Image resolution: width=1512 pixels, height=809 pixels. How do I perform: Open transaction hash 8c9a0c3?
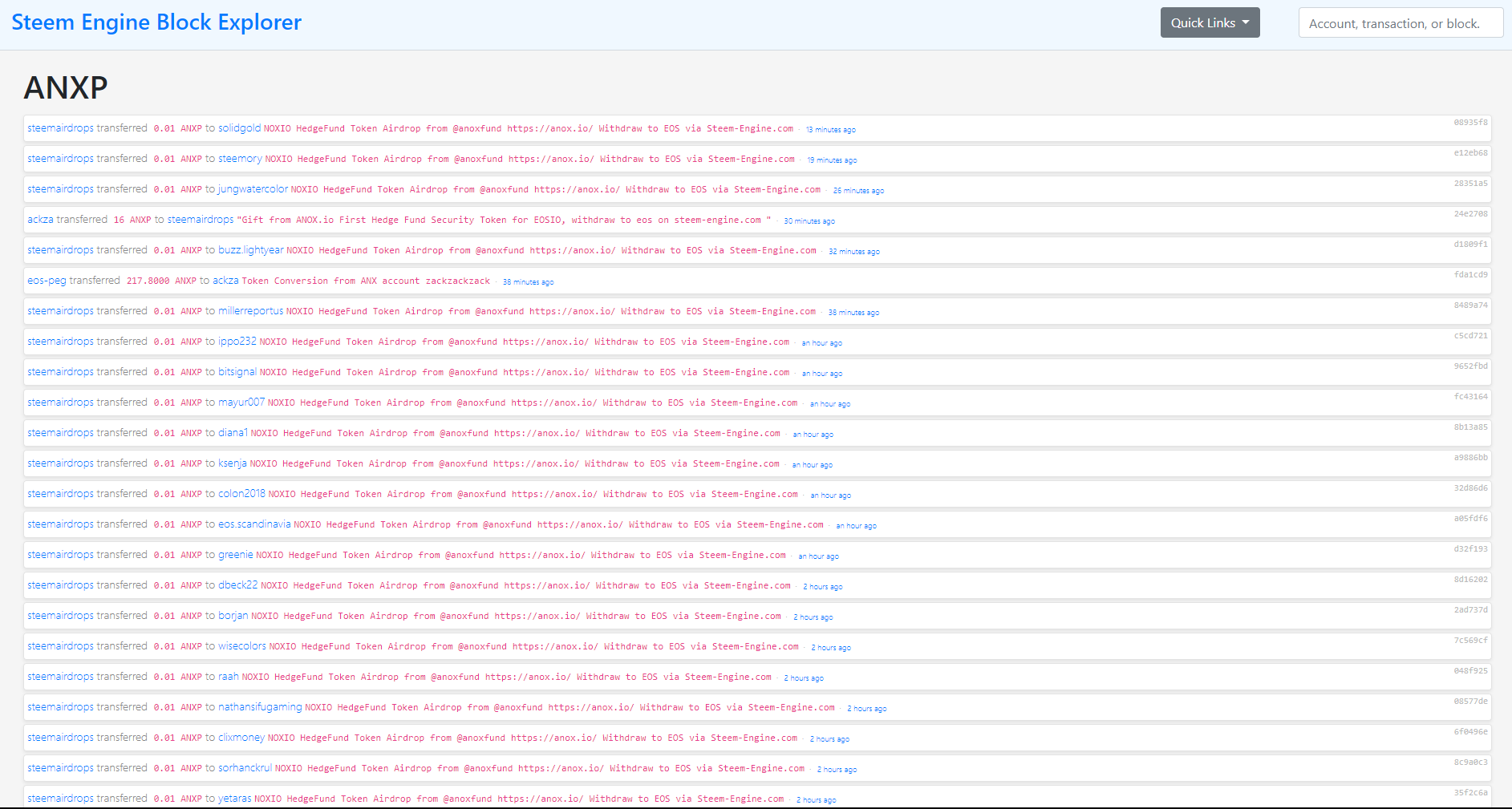(x=1470, y=762)
